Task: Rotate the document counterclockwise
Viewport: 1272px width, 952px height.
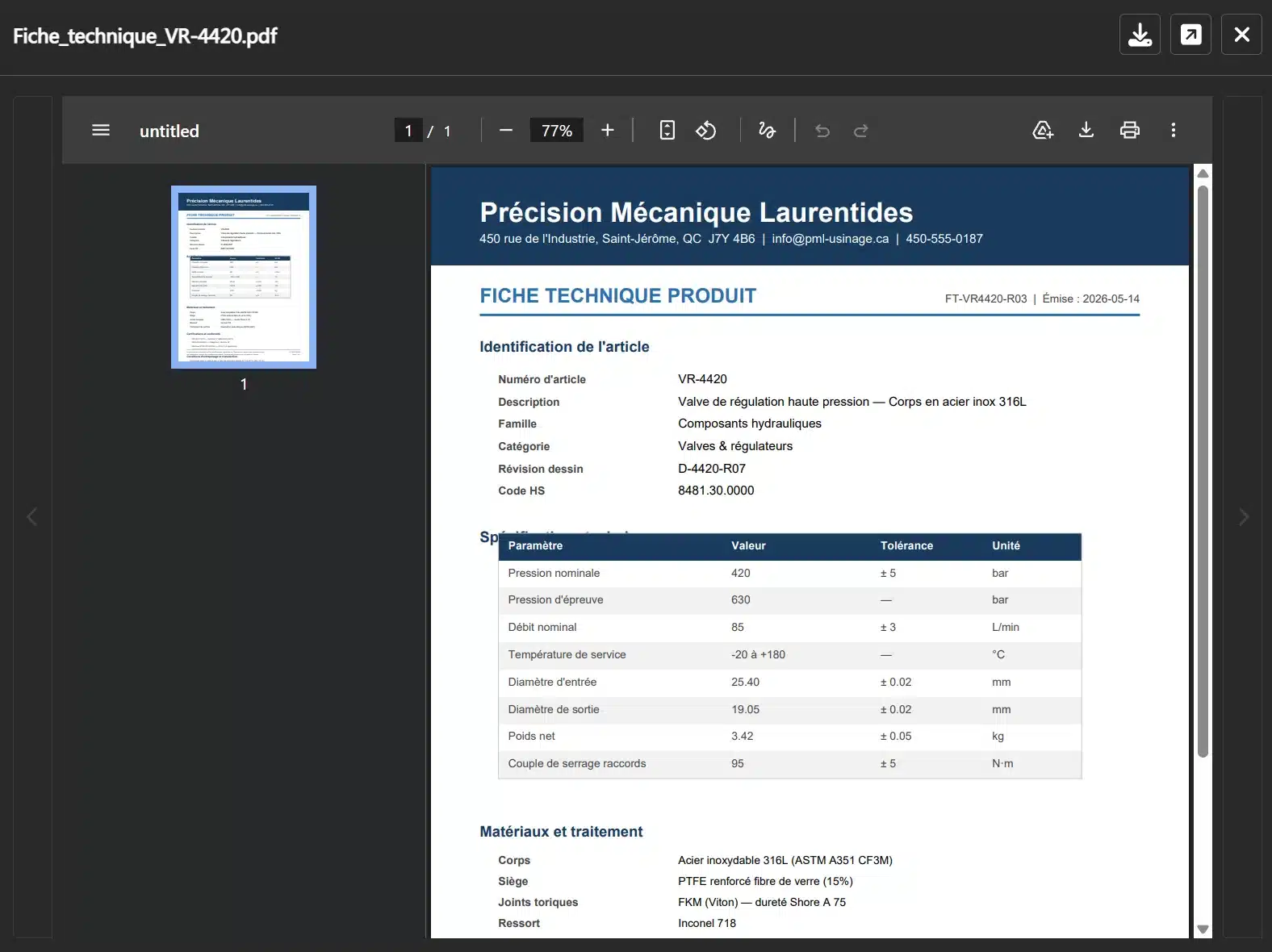Action: click(706, 130)
